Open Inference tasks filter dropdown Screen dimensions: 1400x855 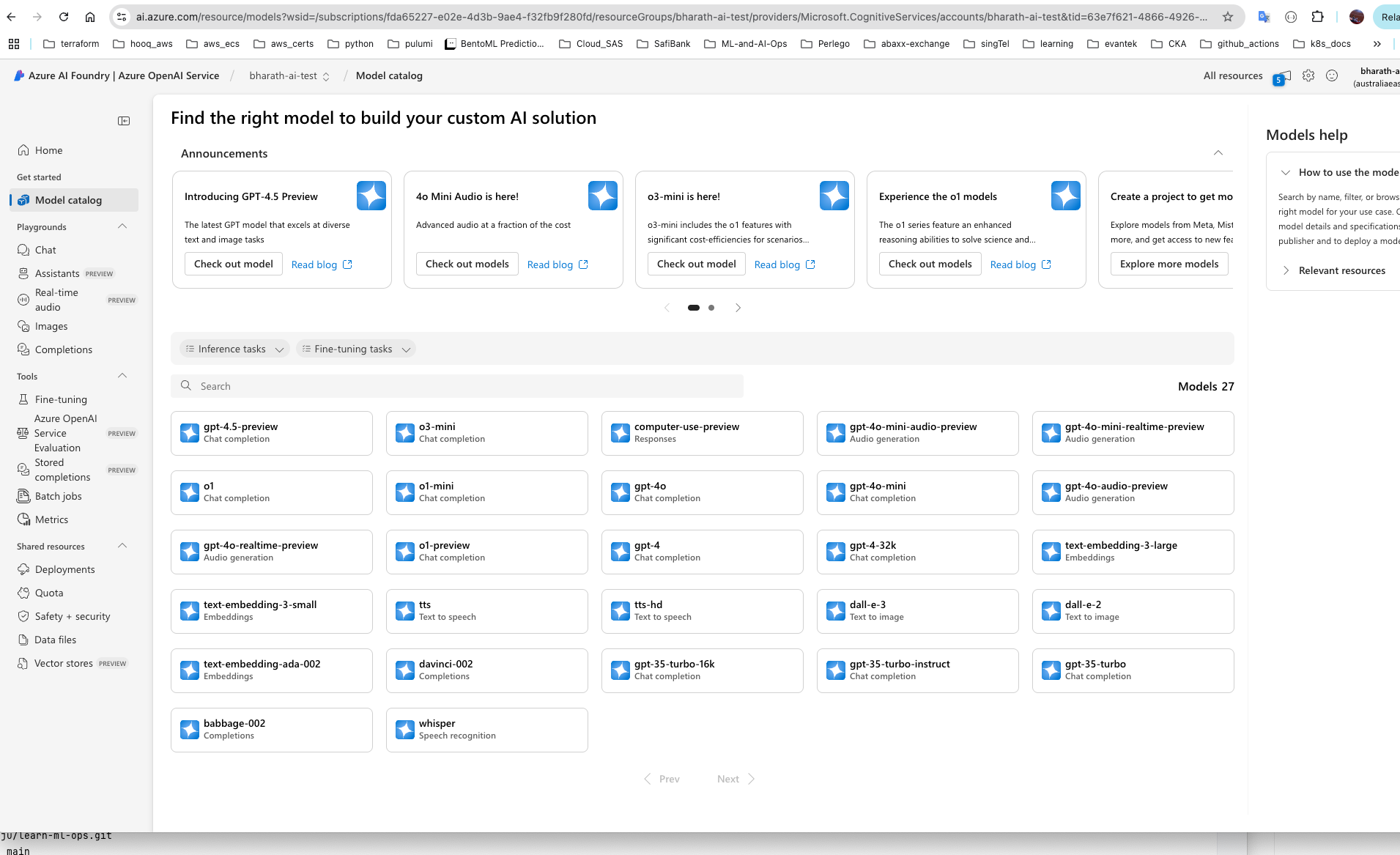234,349
